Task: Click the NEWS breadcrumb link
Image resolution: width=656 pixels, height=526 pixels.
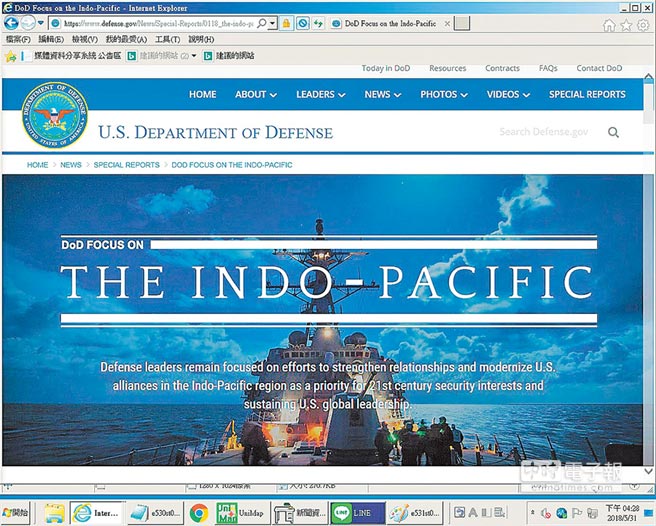Action: (x=71, y=165)
